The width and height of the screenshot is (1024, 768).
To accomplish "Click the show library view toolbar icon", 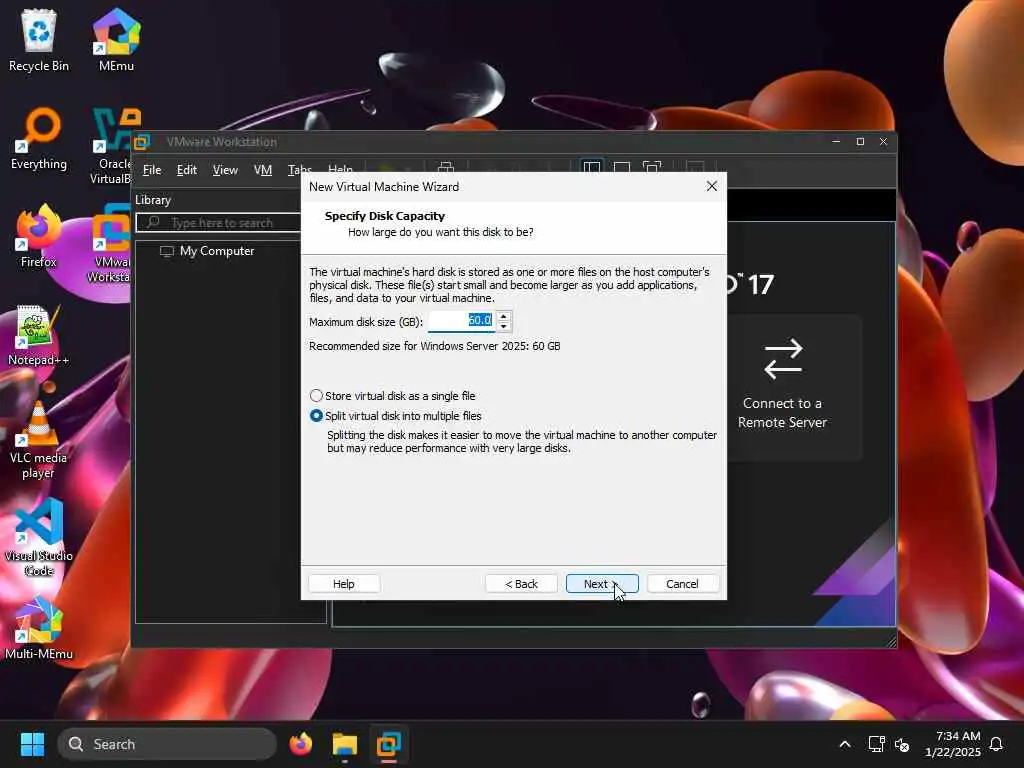I will point(592,167).
